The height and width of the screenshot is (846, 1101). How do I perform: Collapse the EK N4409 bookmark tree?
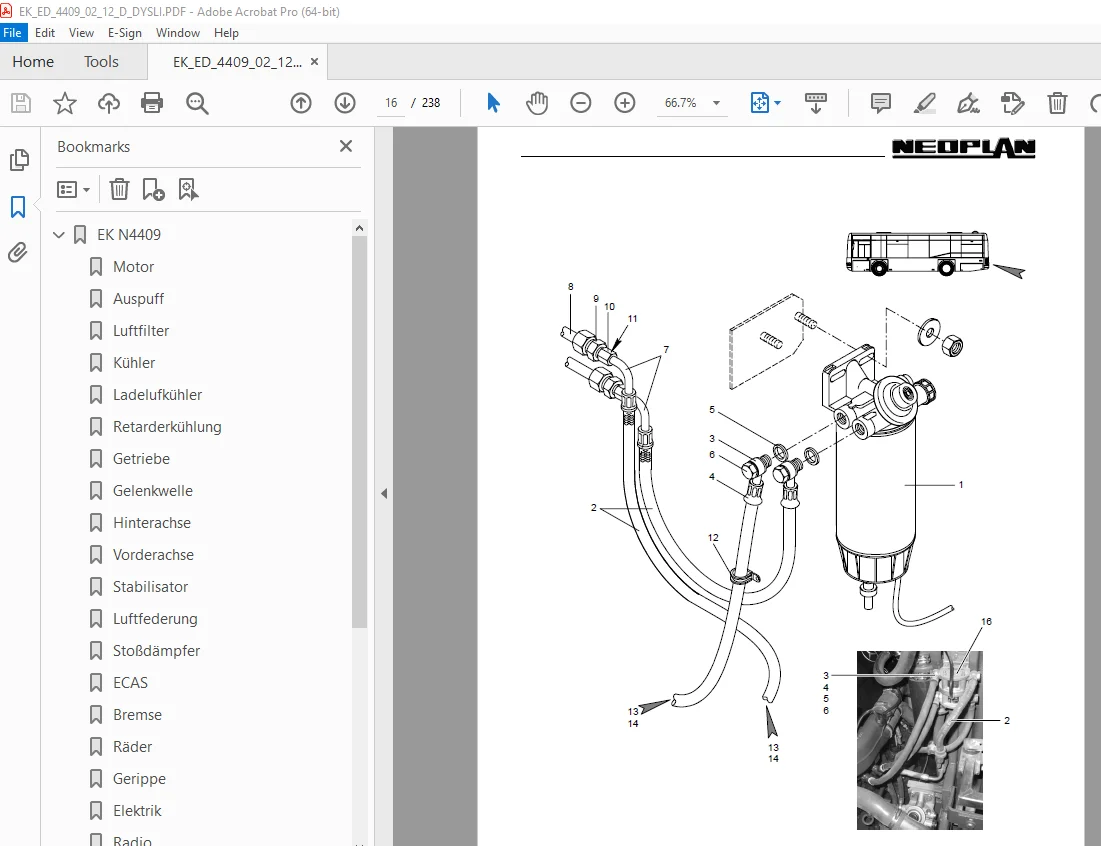click(x=59, y=234)
